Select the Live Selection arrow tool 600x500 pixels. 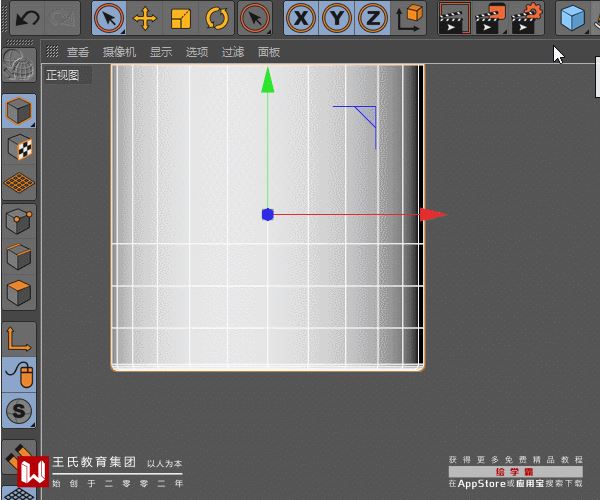point(109,18)
